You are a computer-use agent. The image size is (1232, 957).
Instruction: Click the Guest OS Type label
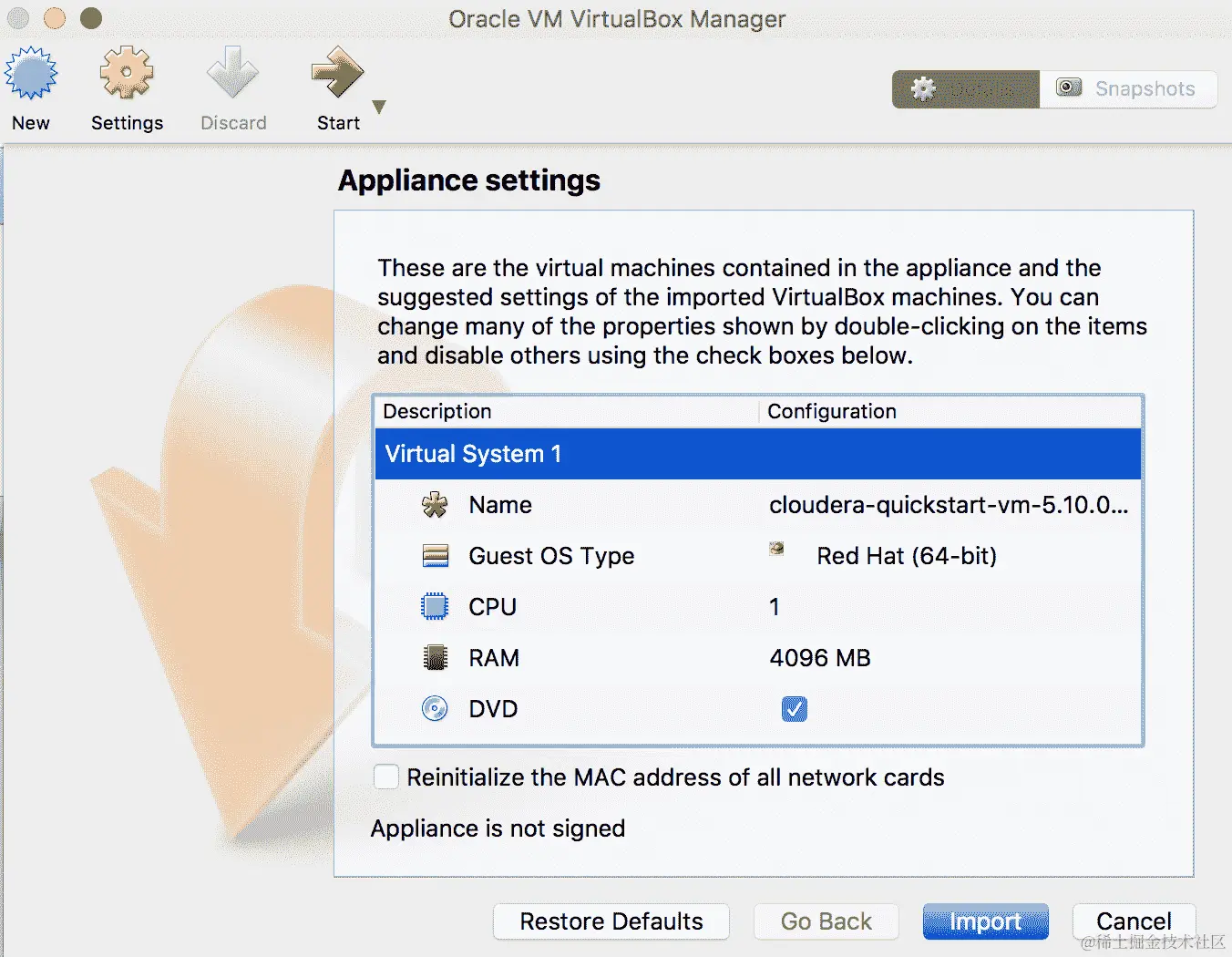[x=551, y=556]
